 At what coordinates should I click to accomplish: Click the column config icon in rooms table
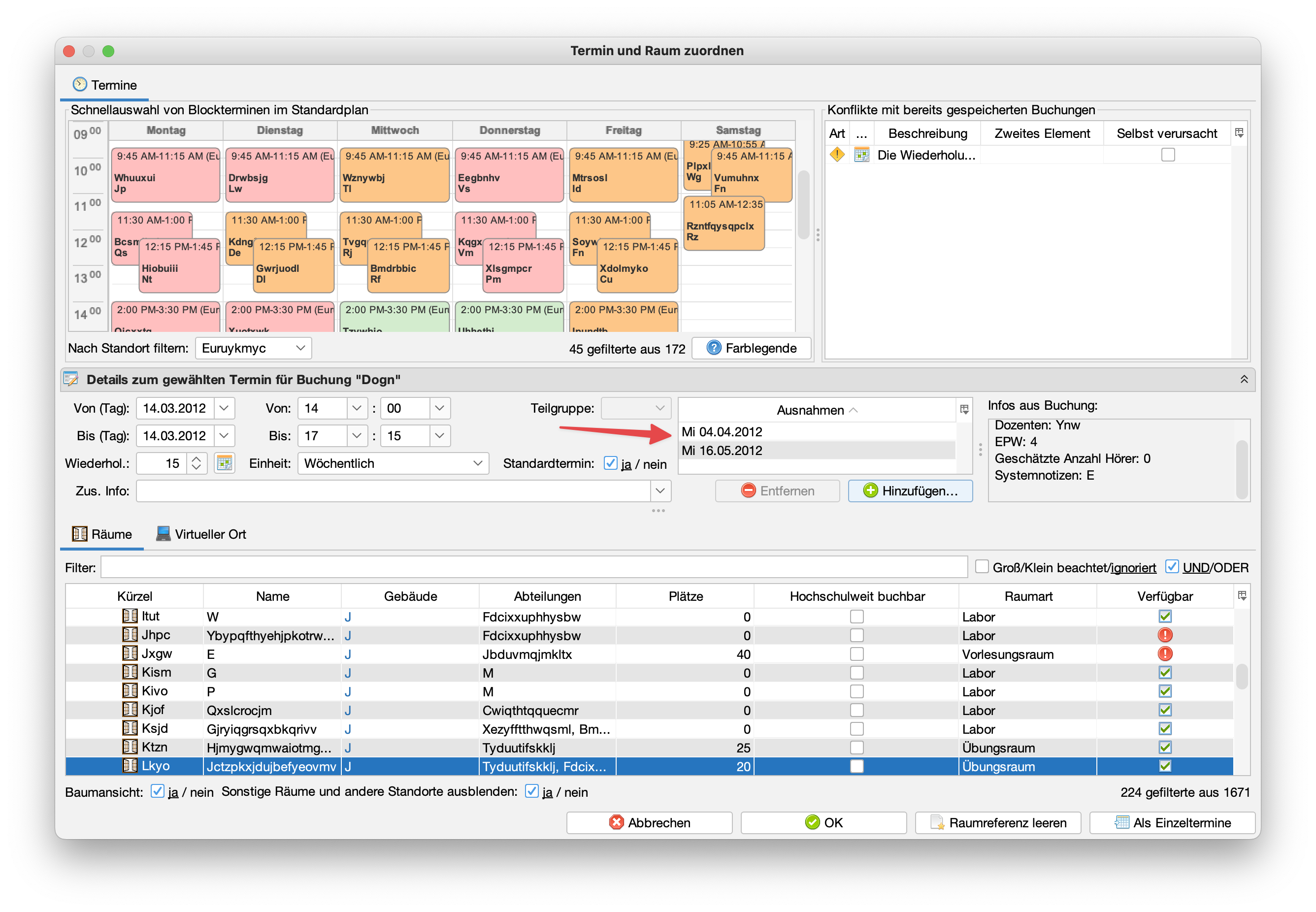coord(1242,595)
